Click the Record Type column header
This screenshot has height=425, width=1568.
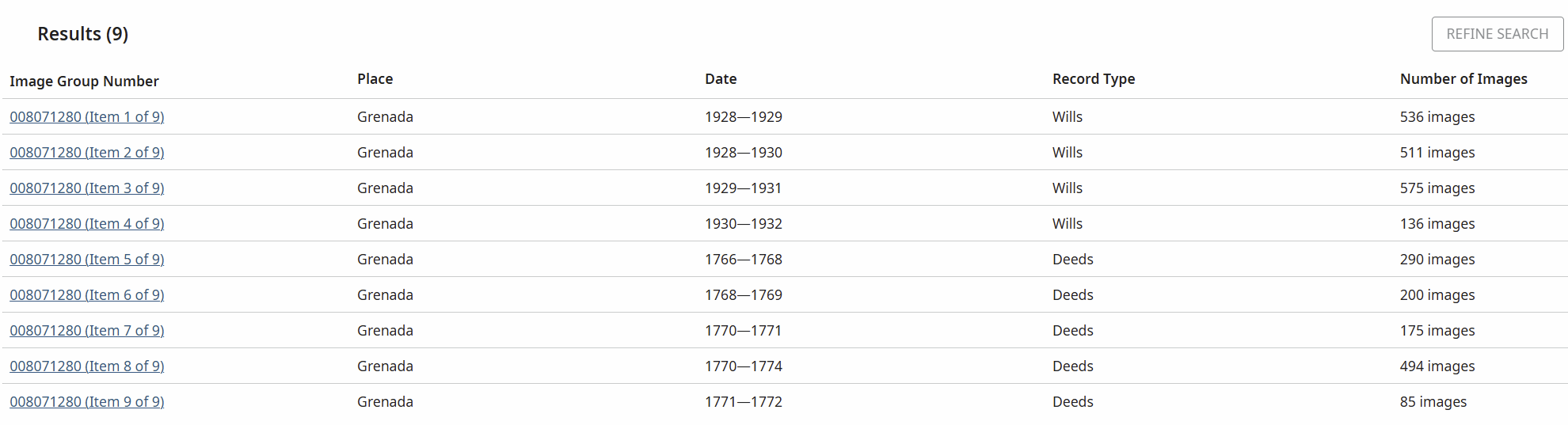point(1093,79)
